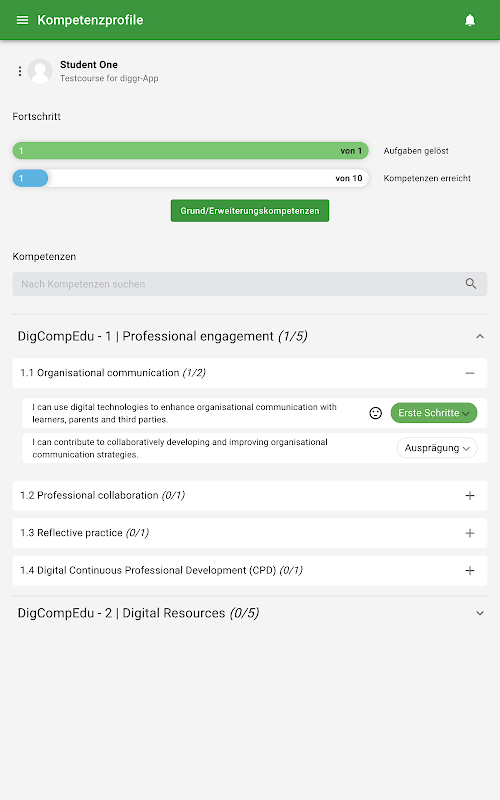Open the hamburger navigation menu

(22, 20)
